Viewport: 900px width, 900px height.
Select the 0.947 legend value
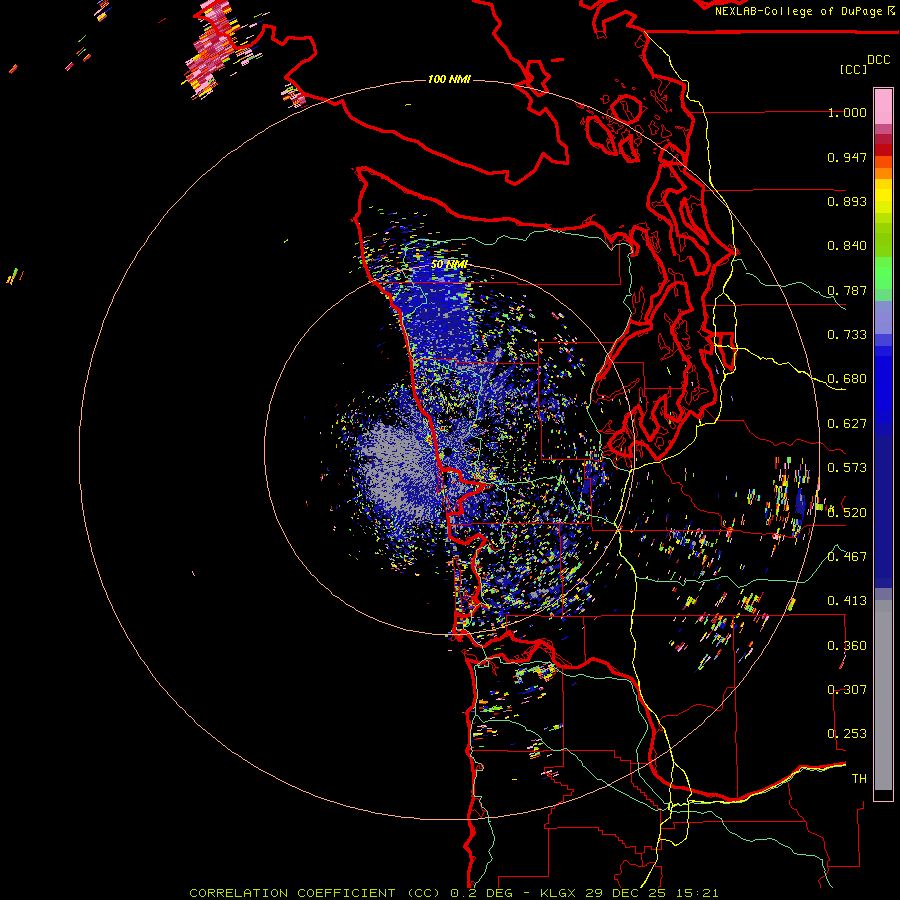(x=847, y=157)
